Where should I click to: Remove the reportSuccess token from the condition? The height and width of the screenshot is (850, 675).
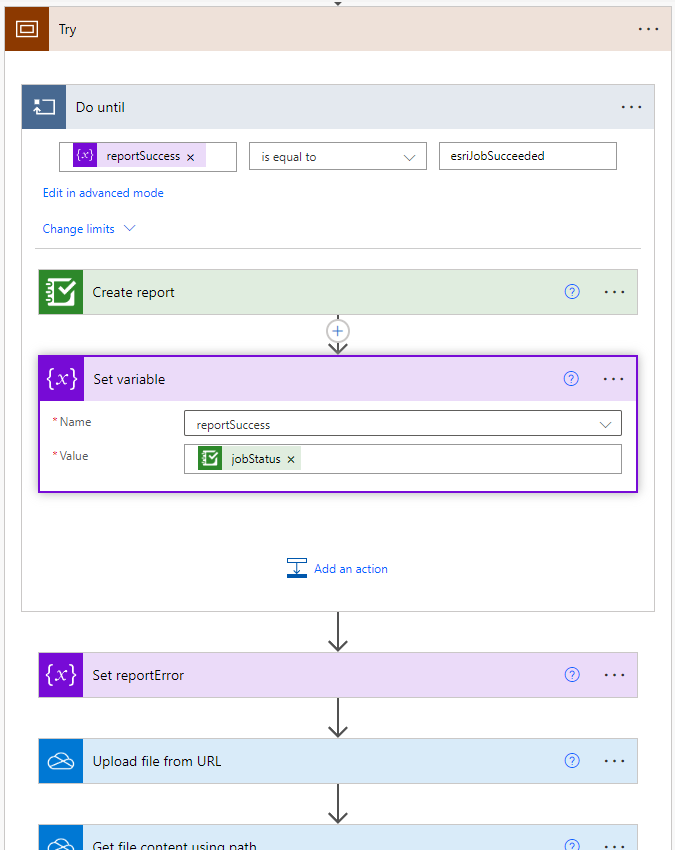[x=190, y=156]
